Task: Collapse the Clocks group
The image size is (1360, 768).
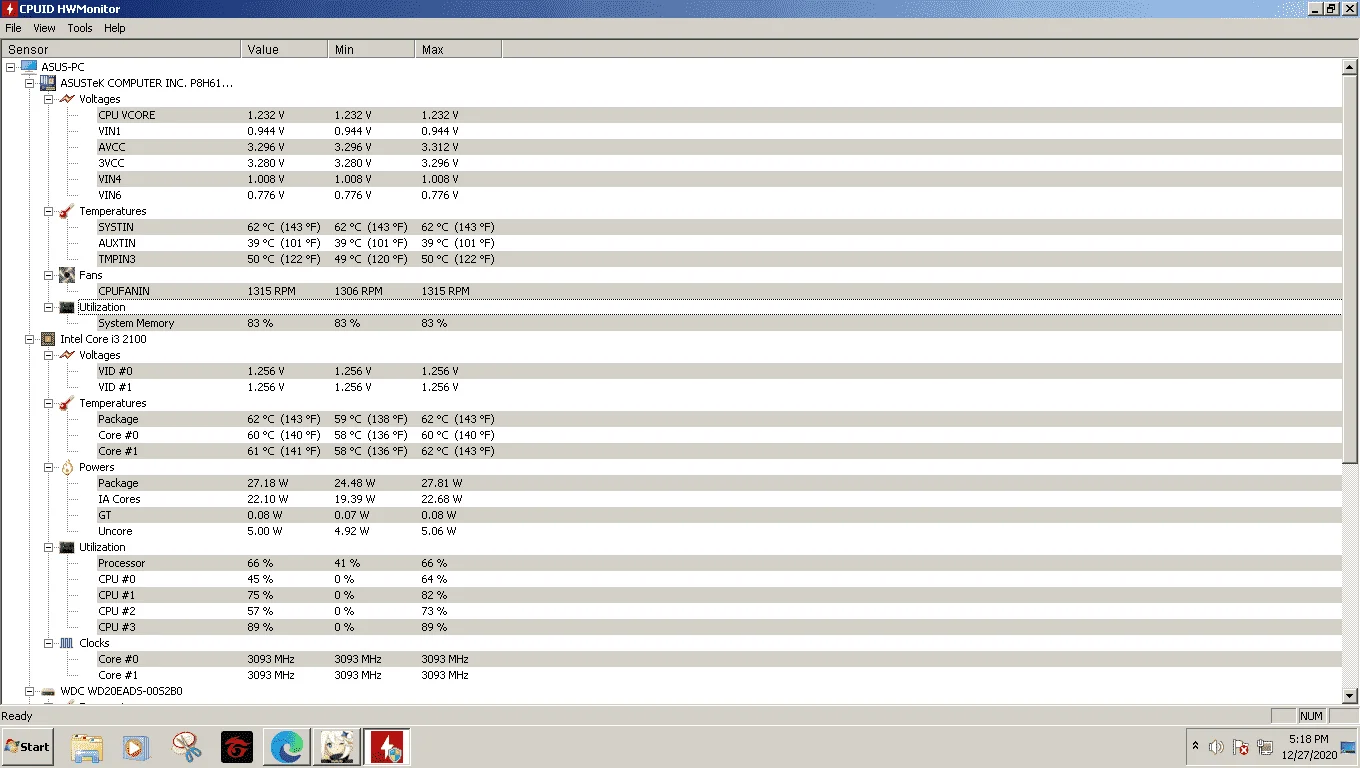Action: coord(49,643)
